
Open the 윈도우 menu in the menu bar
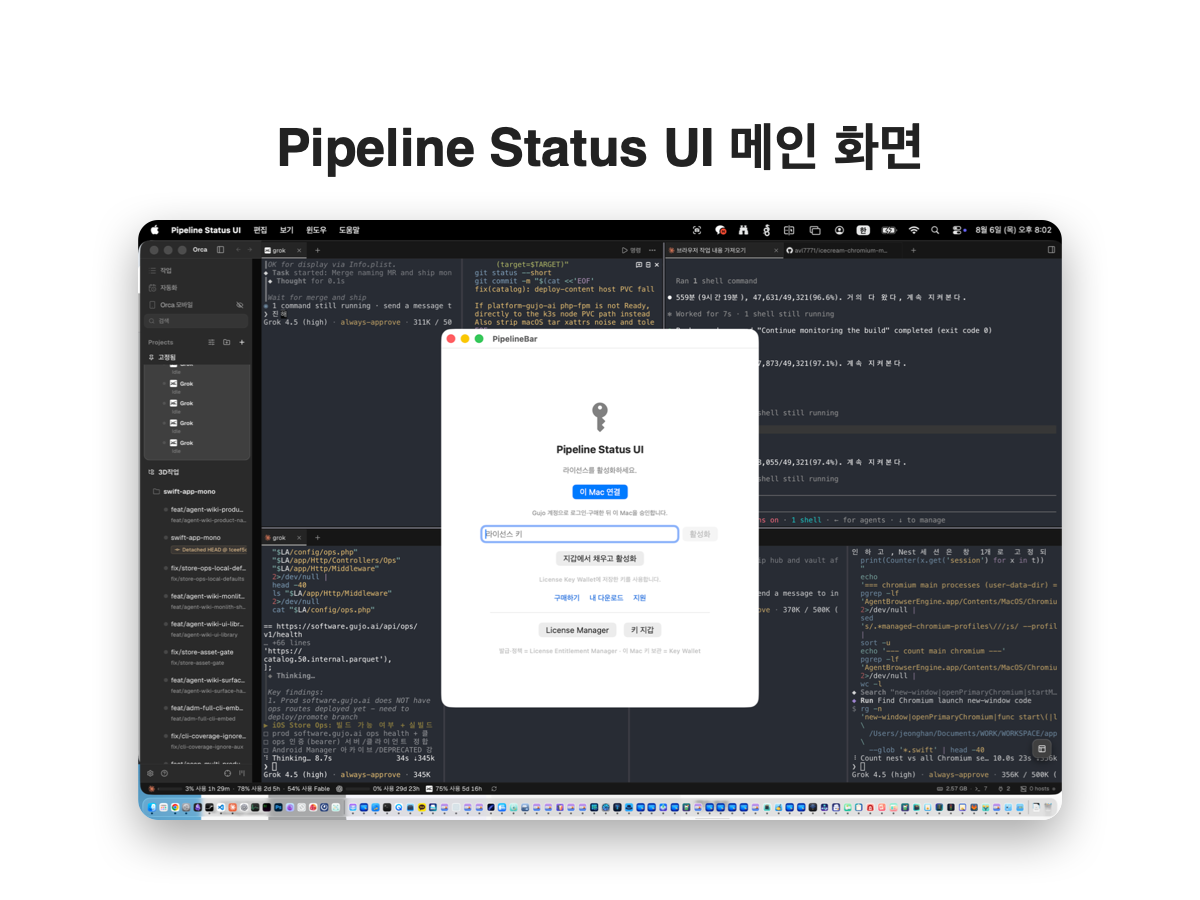point(317,230)
